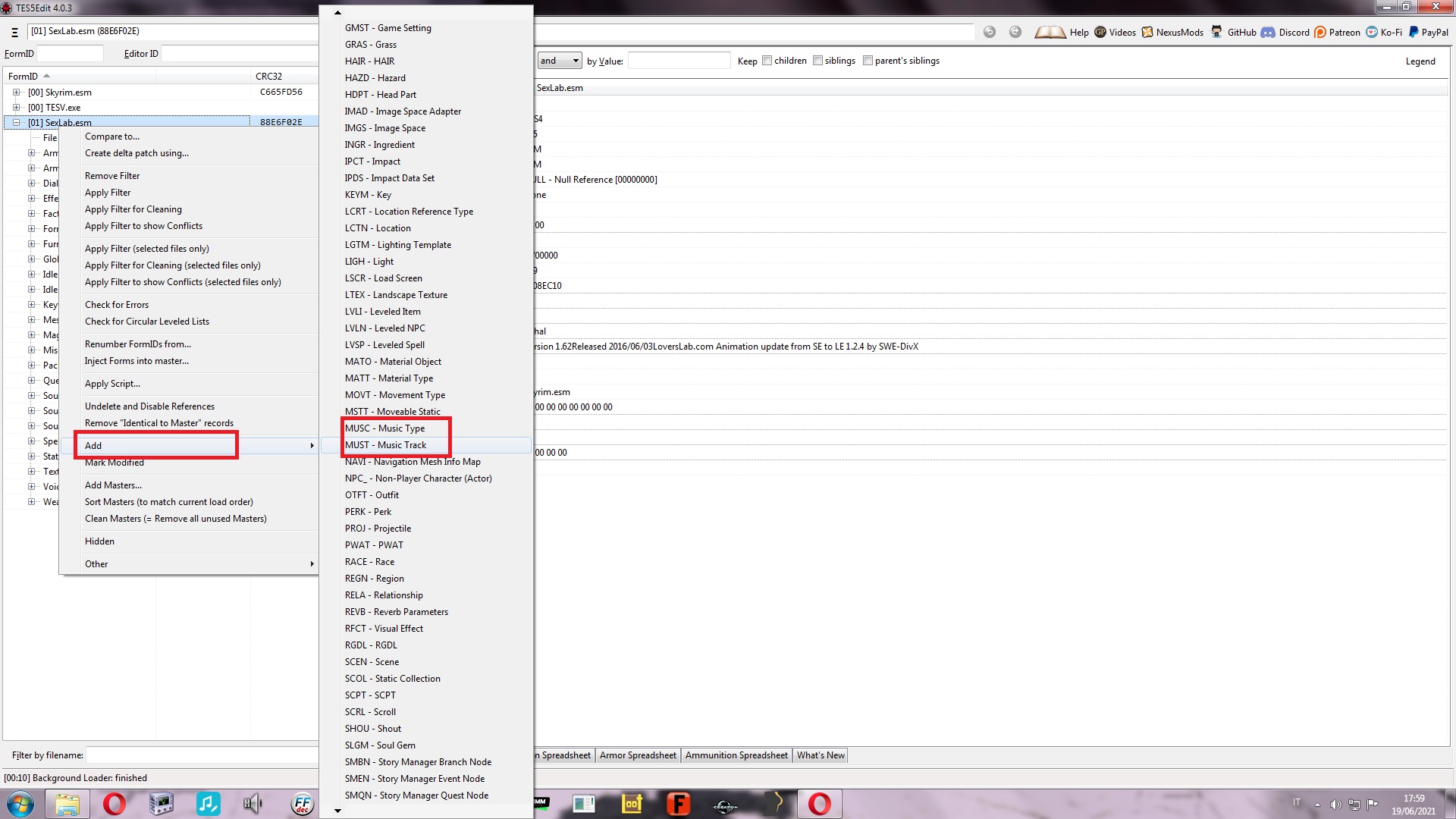Toggle the parent's siblings checkbox
This screenshot has width=1456, height=819.
tap(868, 61)
